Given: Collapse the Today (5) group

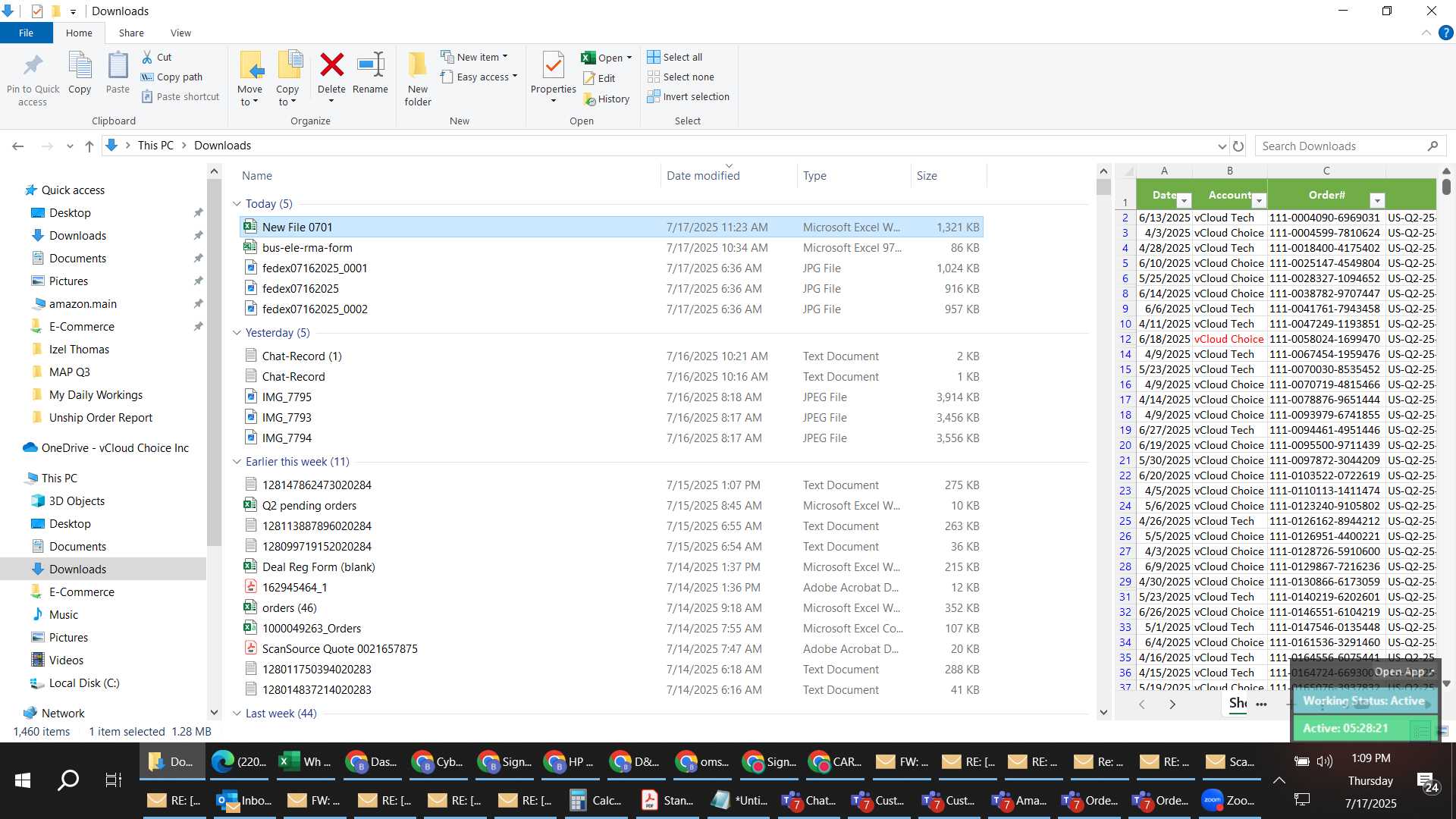Looking at the screenshot, I should (237, 204).
